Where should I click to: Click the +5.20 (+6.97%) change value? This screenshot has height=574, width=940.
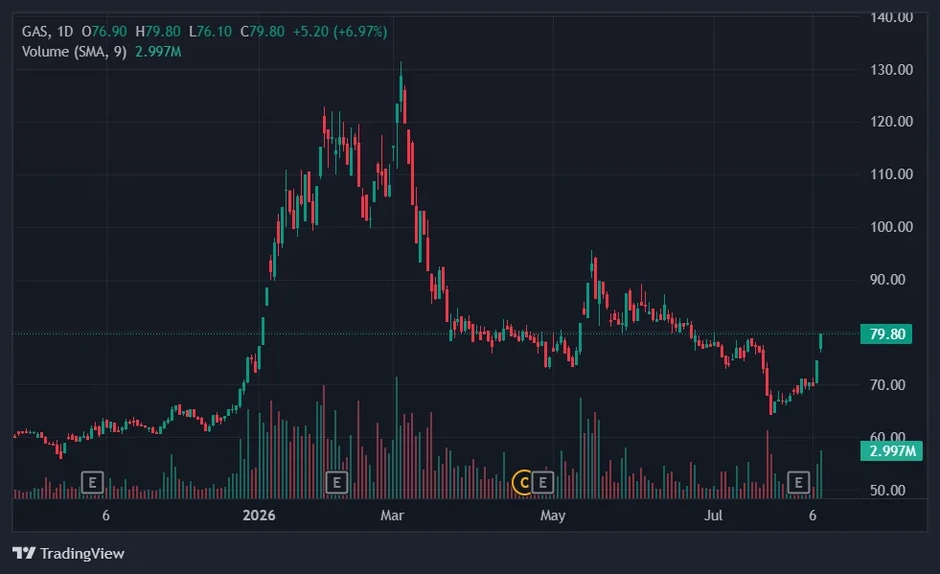[340, 31]
